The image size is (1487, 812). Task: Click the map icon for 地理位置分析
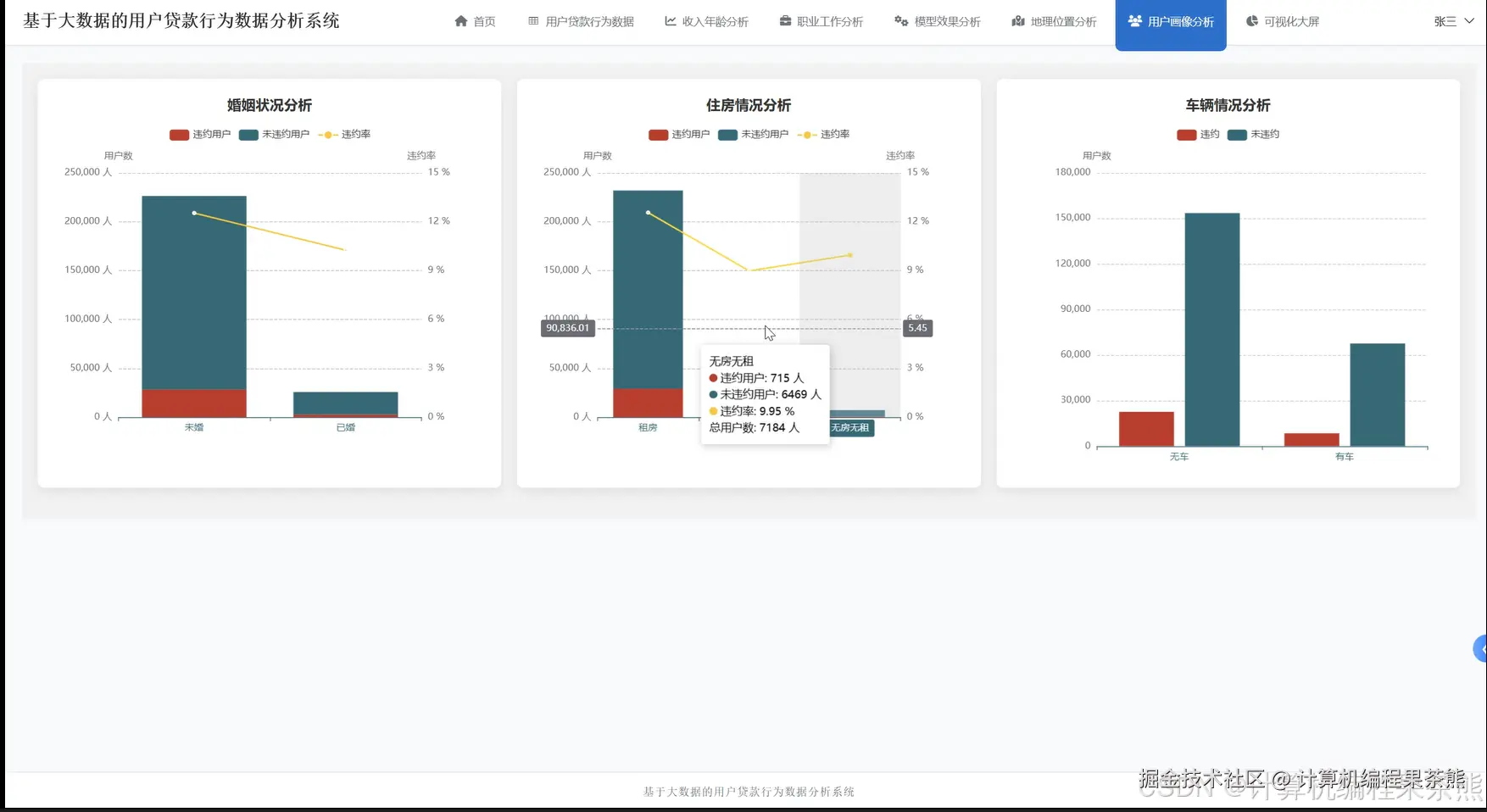click(1018, 21)
